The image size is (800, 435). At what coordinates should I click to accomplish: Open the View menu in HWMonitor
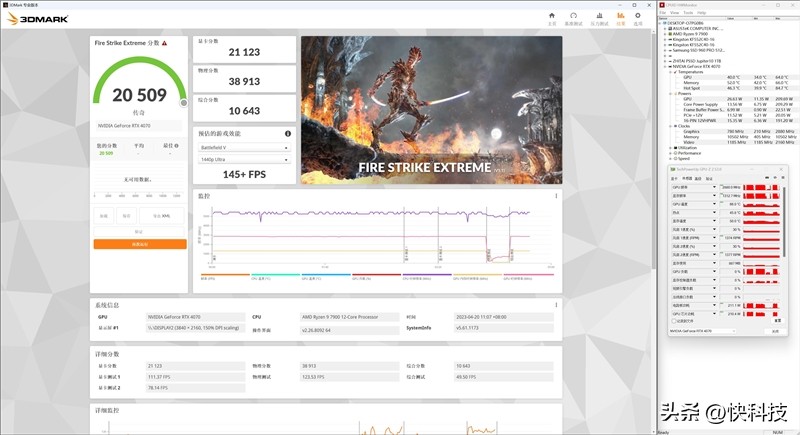[x=674, y=13]
